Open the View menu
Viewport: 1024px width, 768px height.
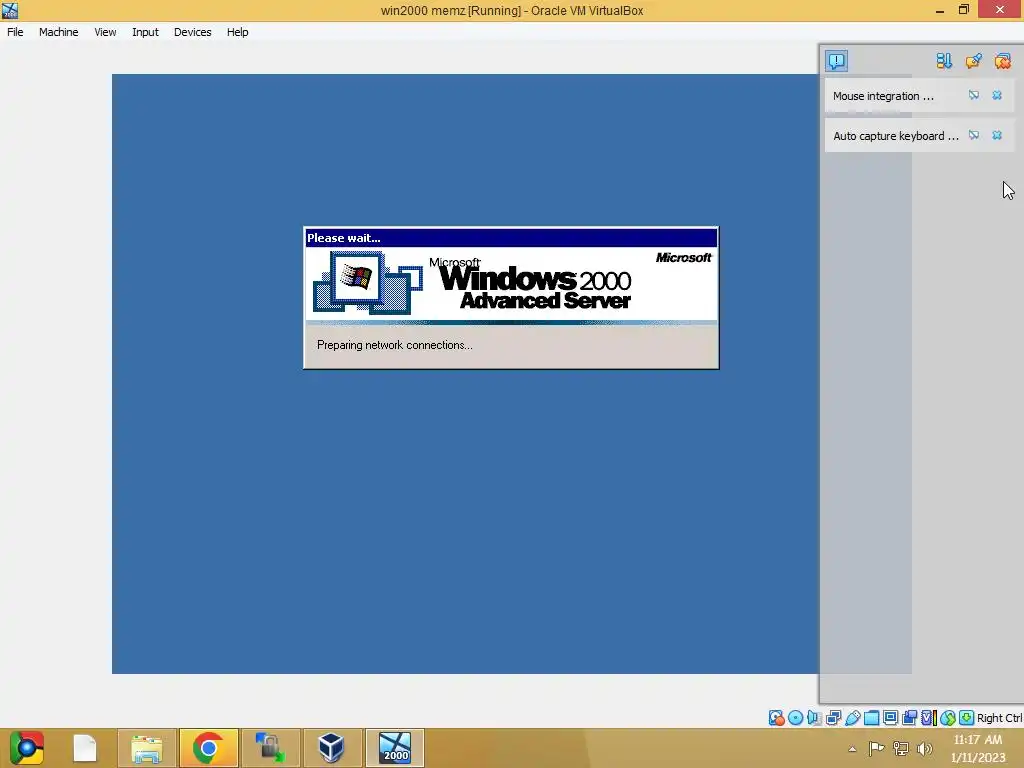coord(105,32)
